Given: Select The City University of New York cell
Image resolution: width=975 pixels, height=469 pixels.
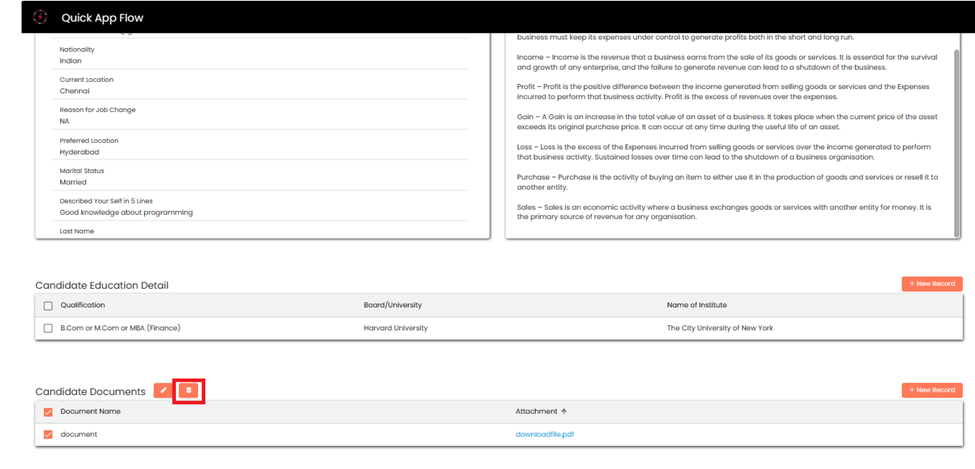Looking at the screenshot, I should coord(719,328).
